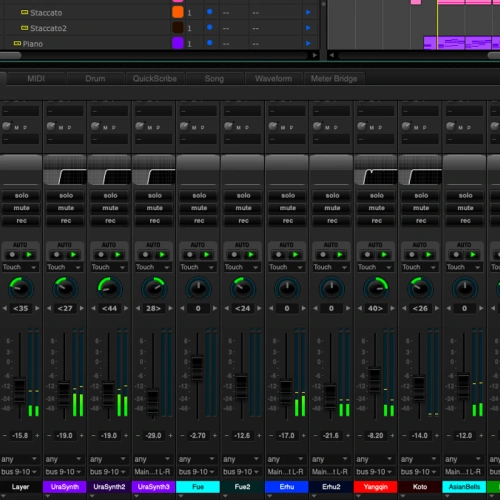Screen dimensions: 500x500
Task: Click minus button beside Koto volume -14.0
Action: (404, 436)
